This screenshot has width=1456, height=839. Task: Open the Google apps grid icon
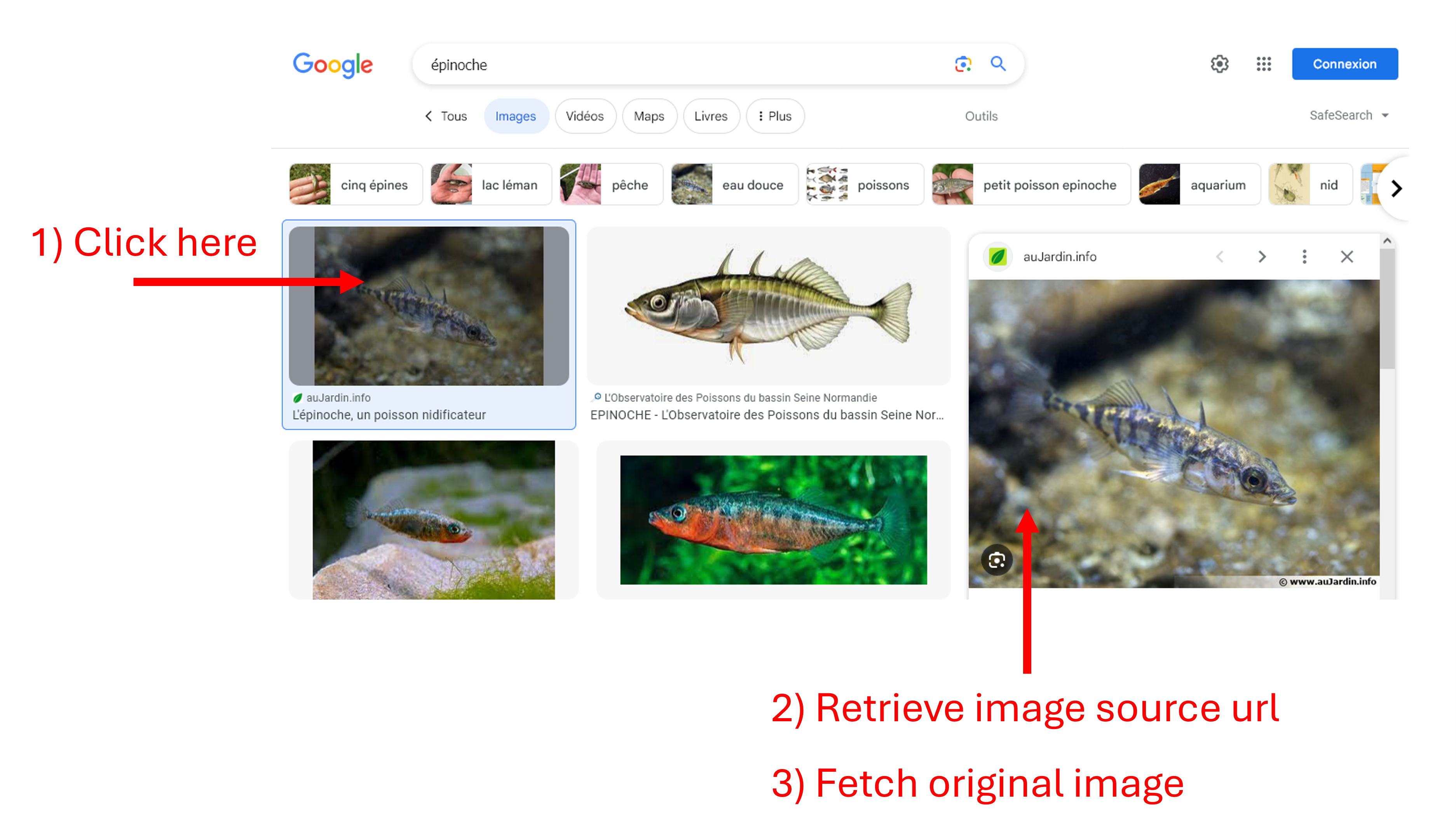1264,64
